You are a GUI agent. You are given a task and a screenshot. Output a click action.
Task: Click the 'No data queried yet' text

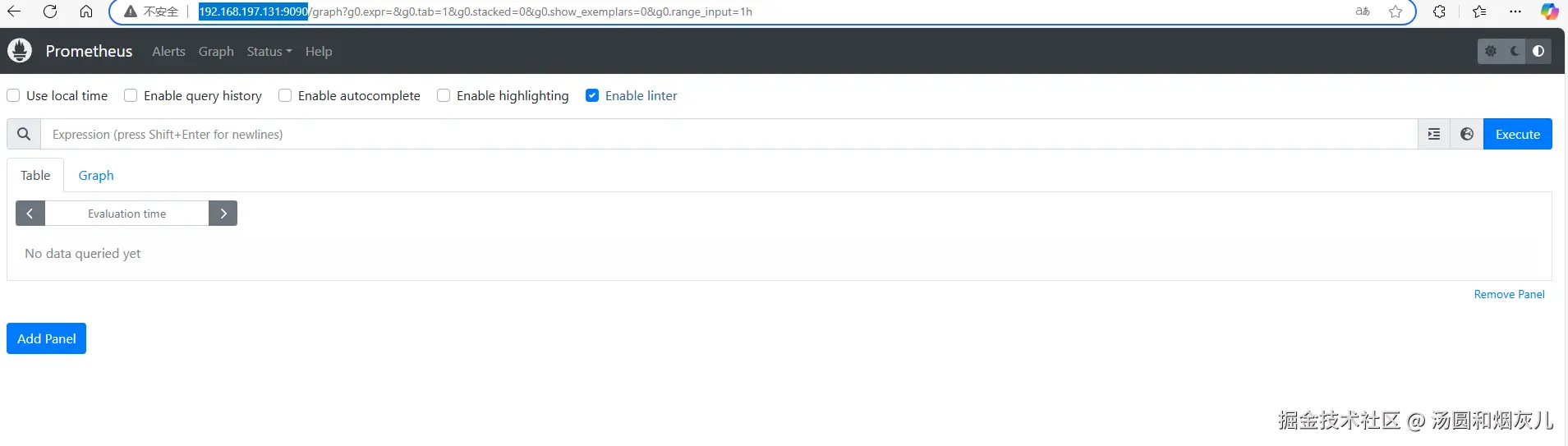(83, 253)
